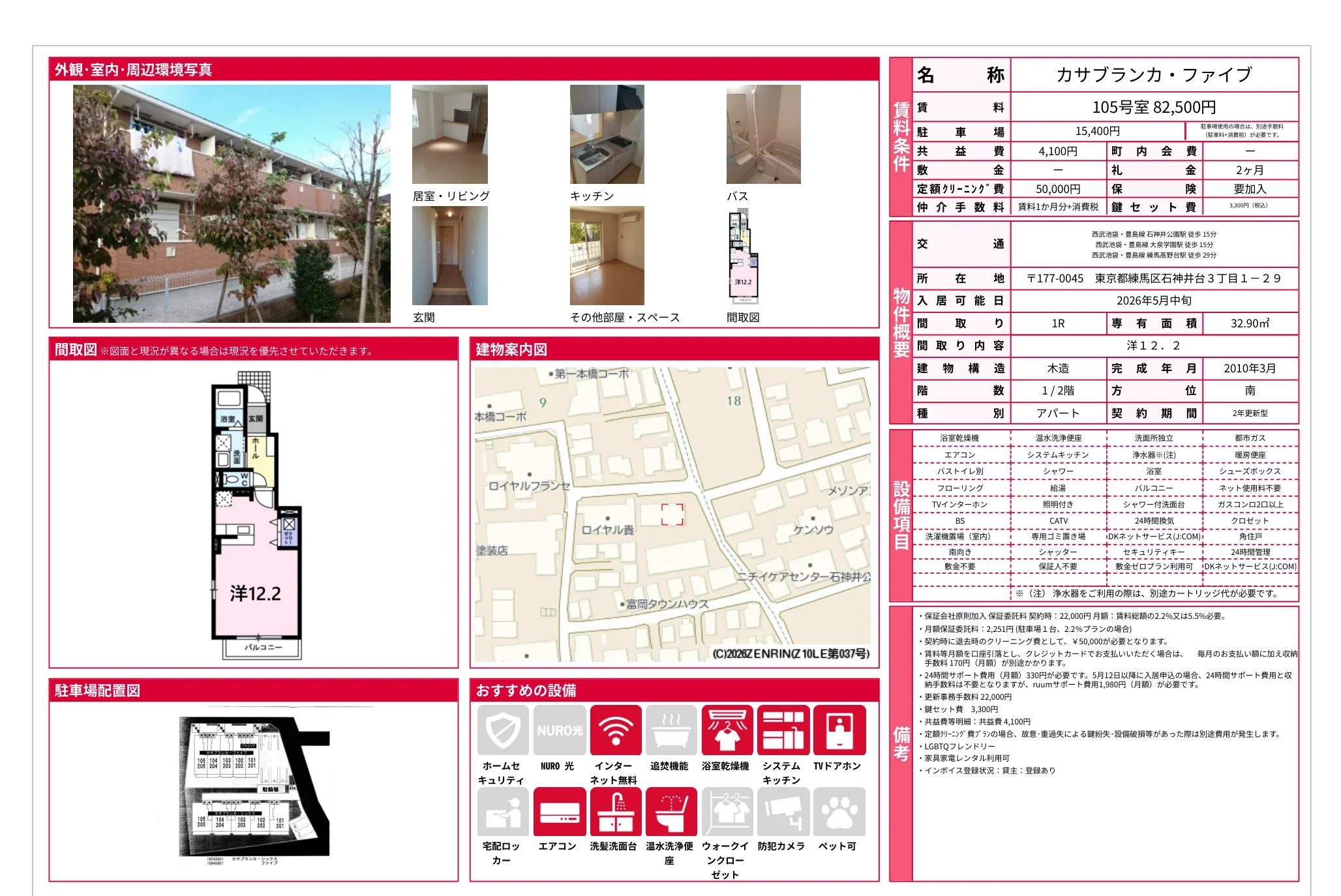Click the NURO光 icon
This screenshot has height=896, width=1341.
(x=559, y=730)
